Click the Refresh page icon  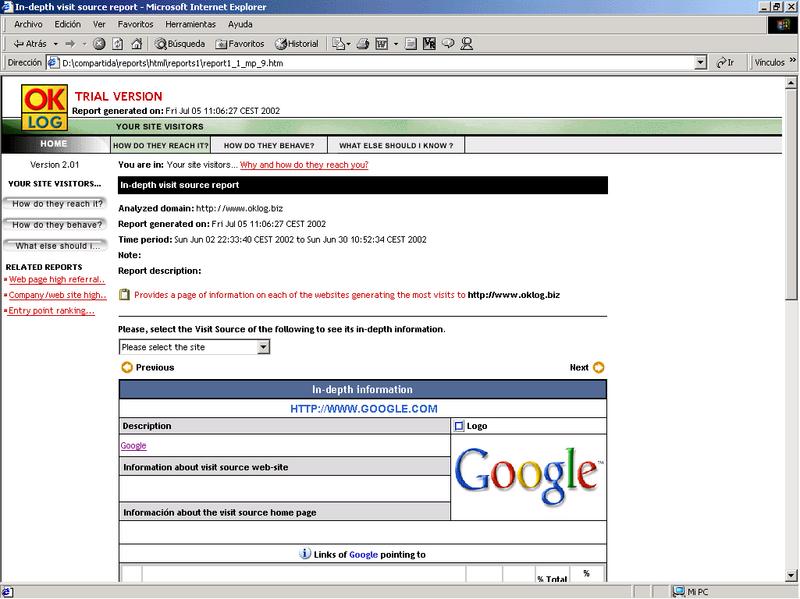coord(118,44)
